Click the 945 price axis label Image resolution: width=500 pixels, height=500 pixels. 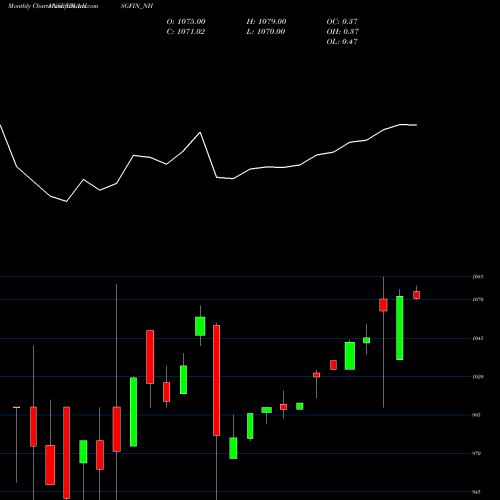coord(476,492)
